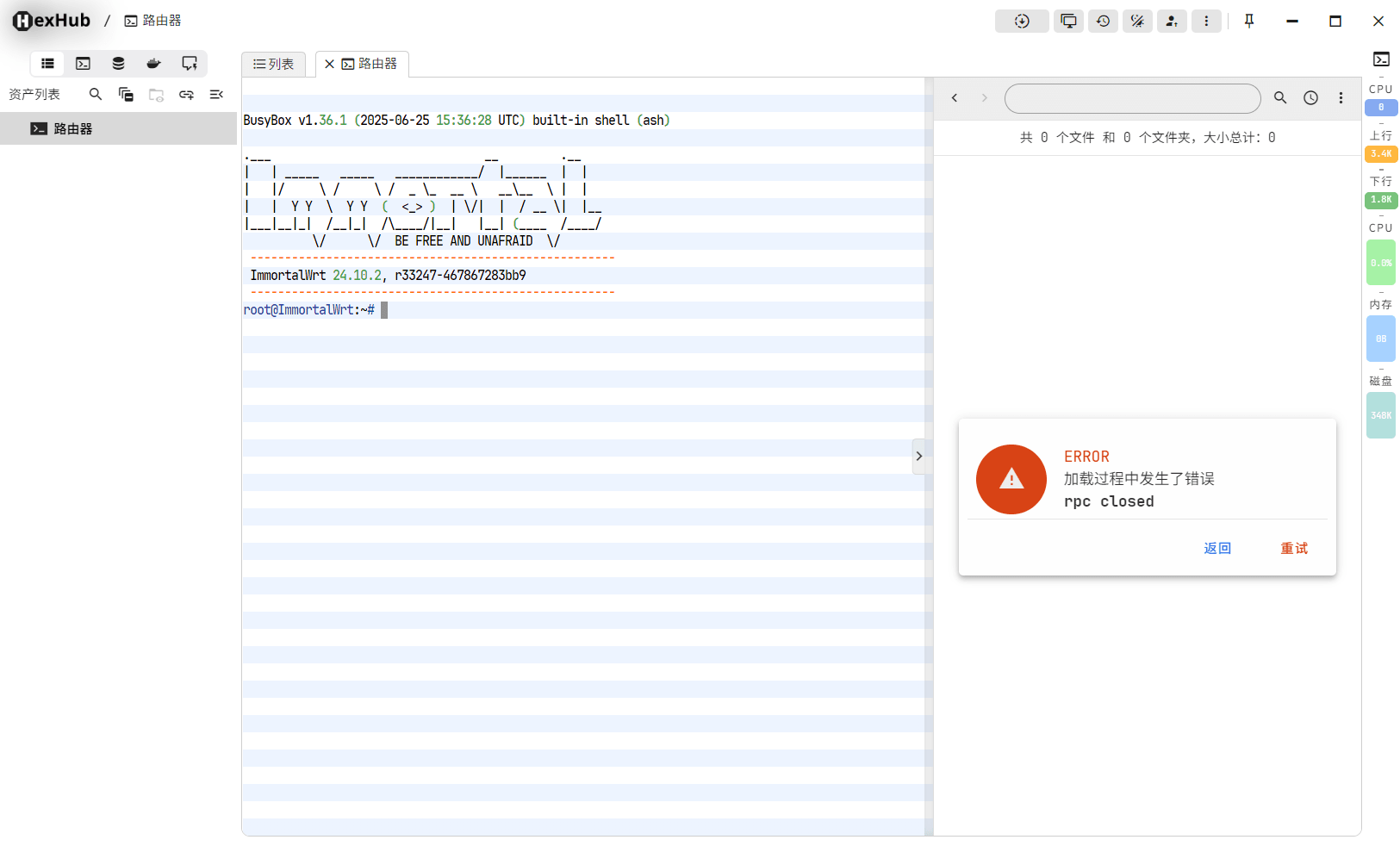The width and height of the screenshot is (1400, 846).
Task: Close the 路由器 tab
Action: tap(329, 64)
